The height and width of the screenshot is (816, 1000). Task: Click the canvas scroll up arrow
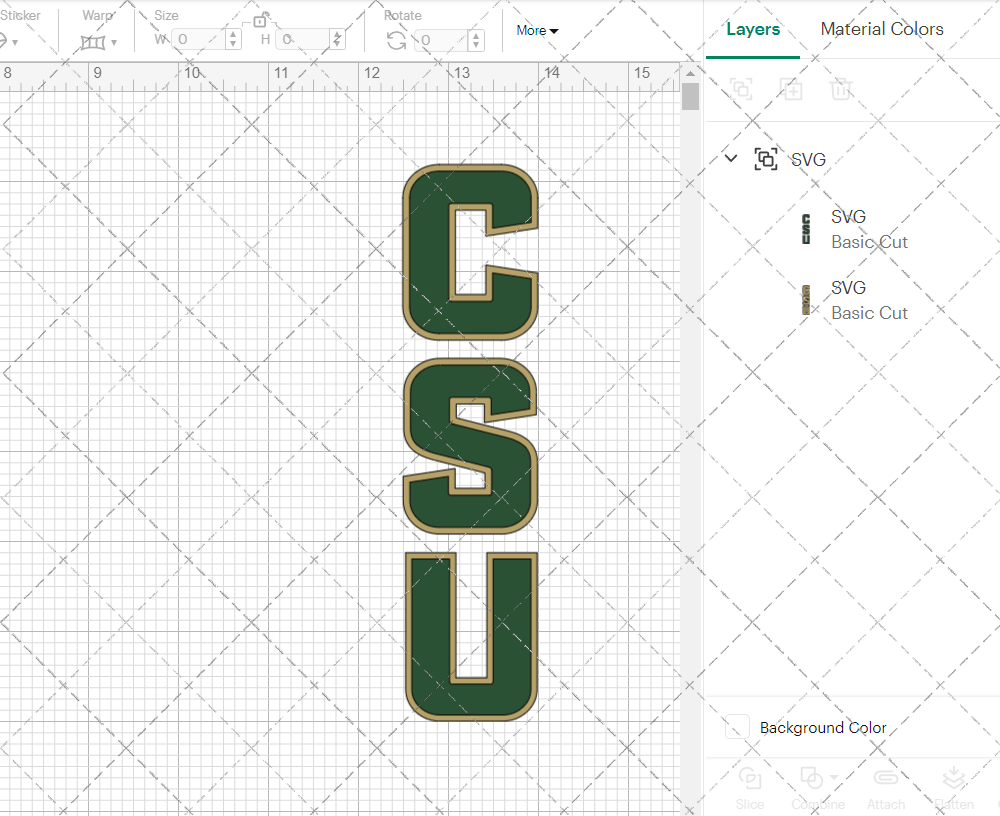pyautogui.click(x=689, y=73)
